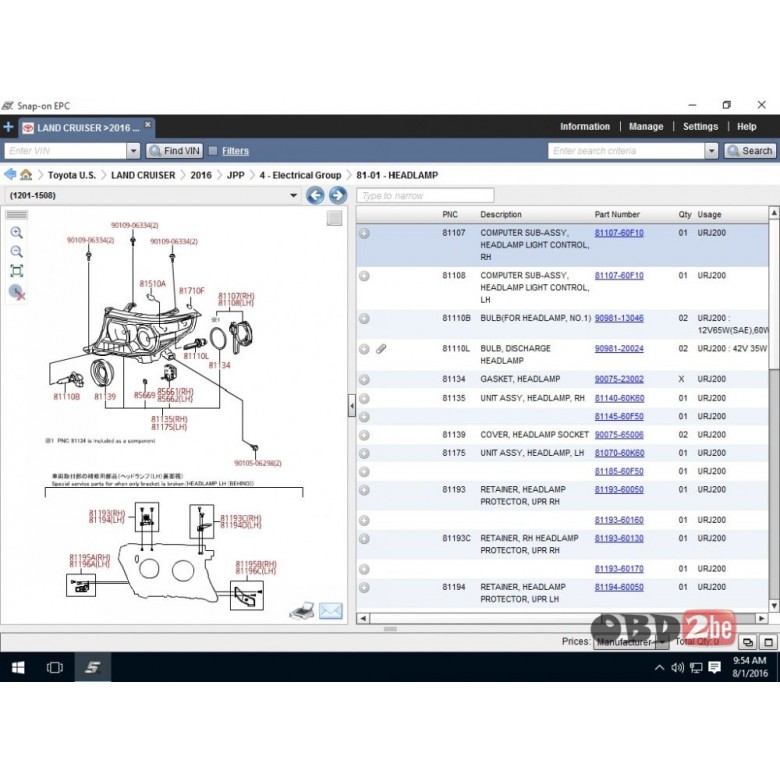
Task: Go to previous illustration with left arrow
Action: (315, 195)
